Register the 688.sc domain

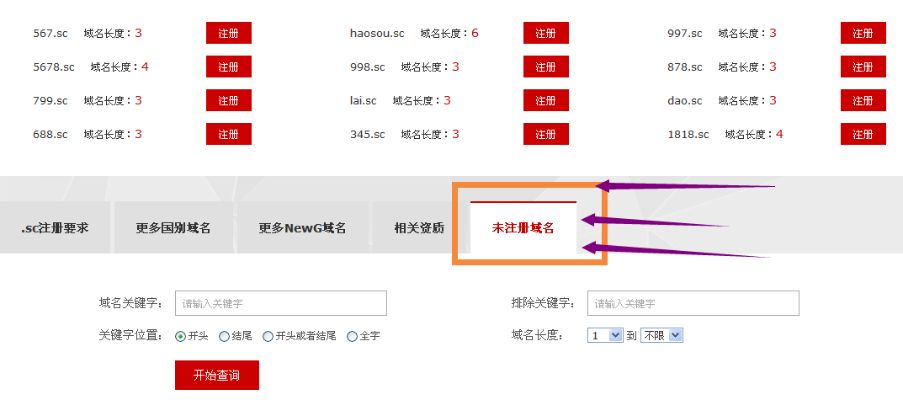coord(229,134)
